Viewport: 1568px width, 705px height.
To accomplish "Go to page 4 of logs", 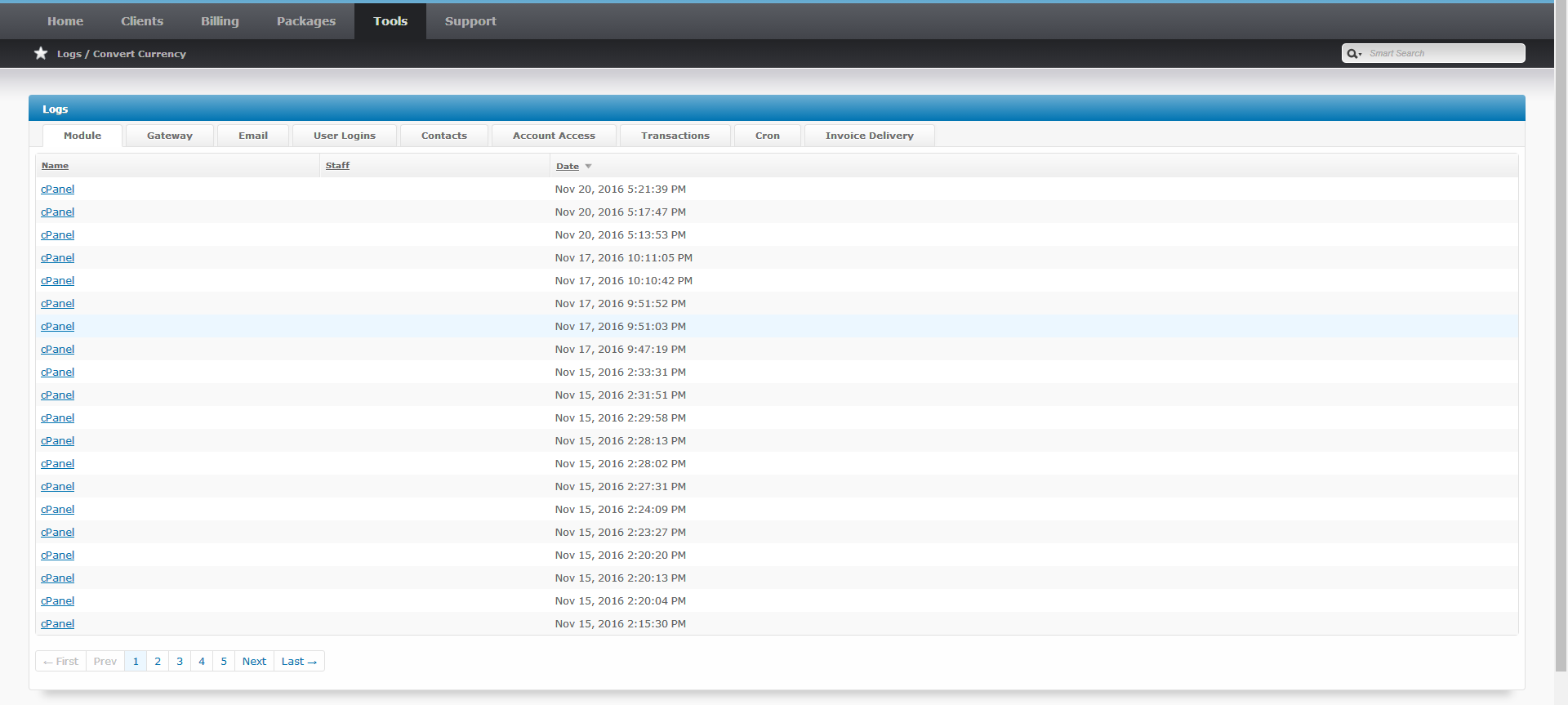I will point(202,662).
